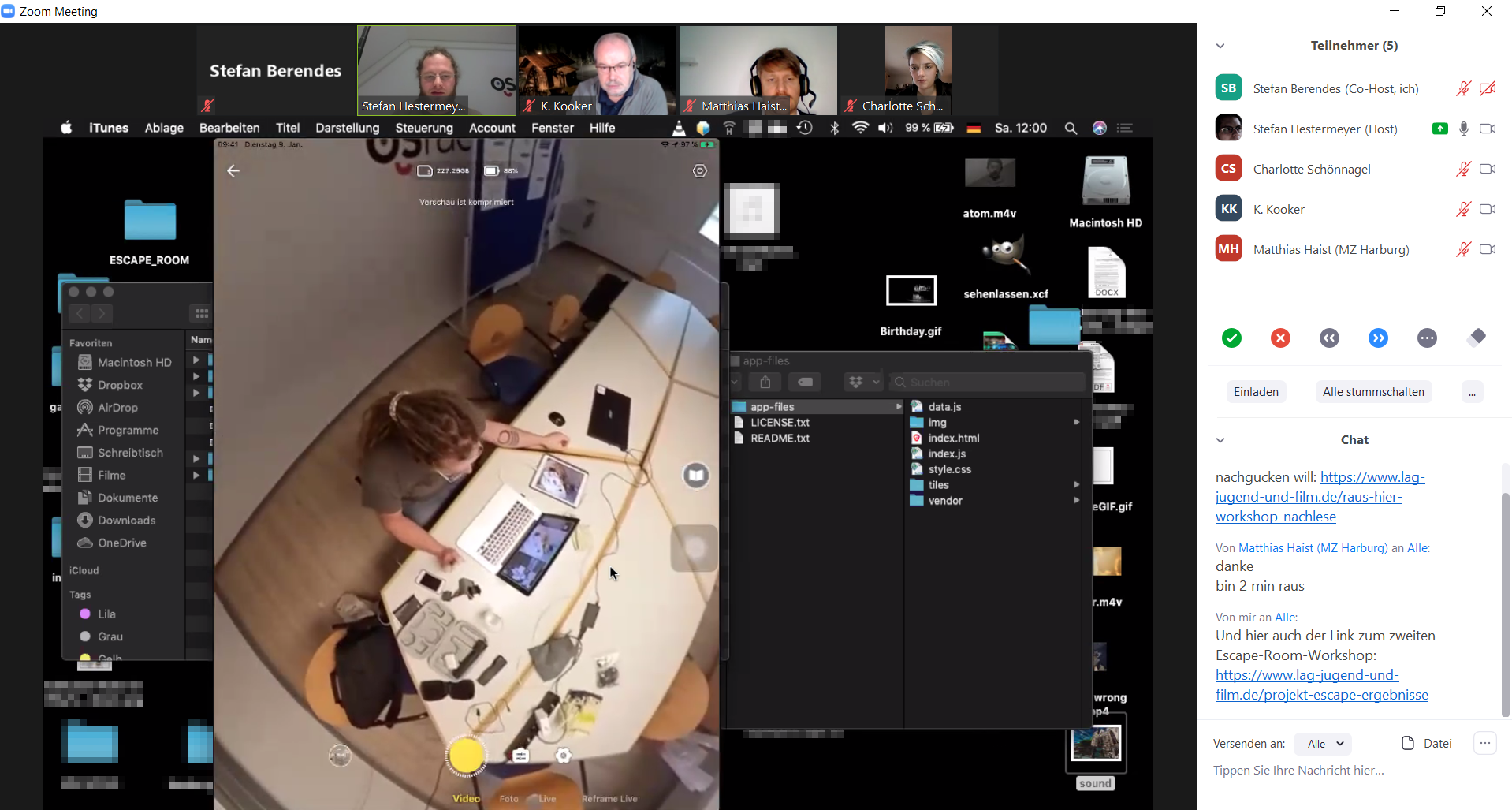The image size is (1512, 810).
Task: Open the Darstellung menu
Action: coord(348,128)
